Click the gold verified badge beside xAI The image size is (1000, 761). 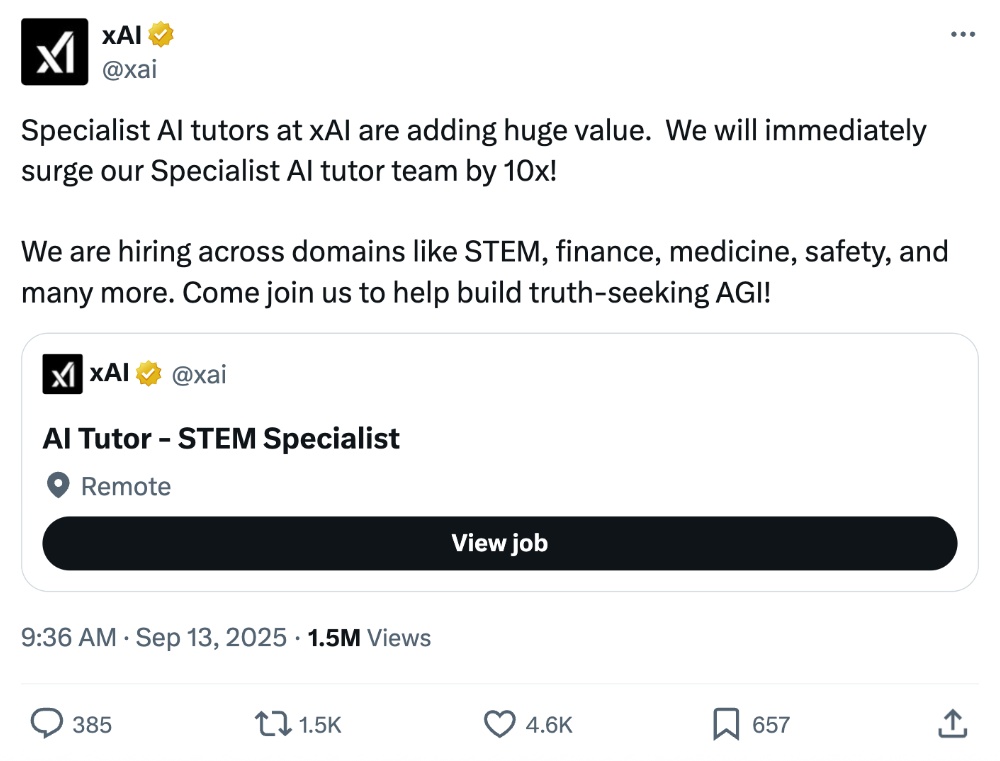click(162, 35)
